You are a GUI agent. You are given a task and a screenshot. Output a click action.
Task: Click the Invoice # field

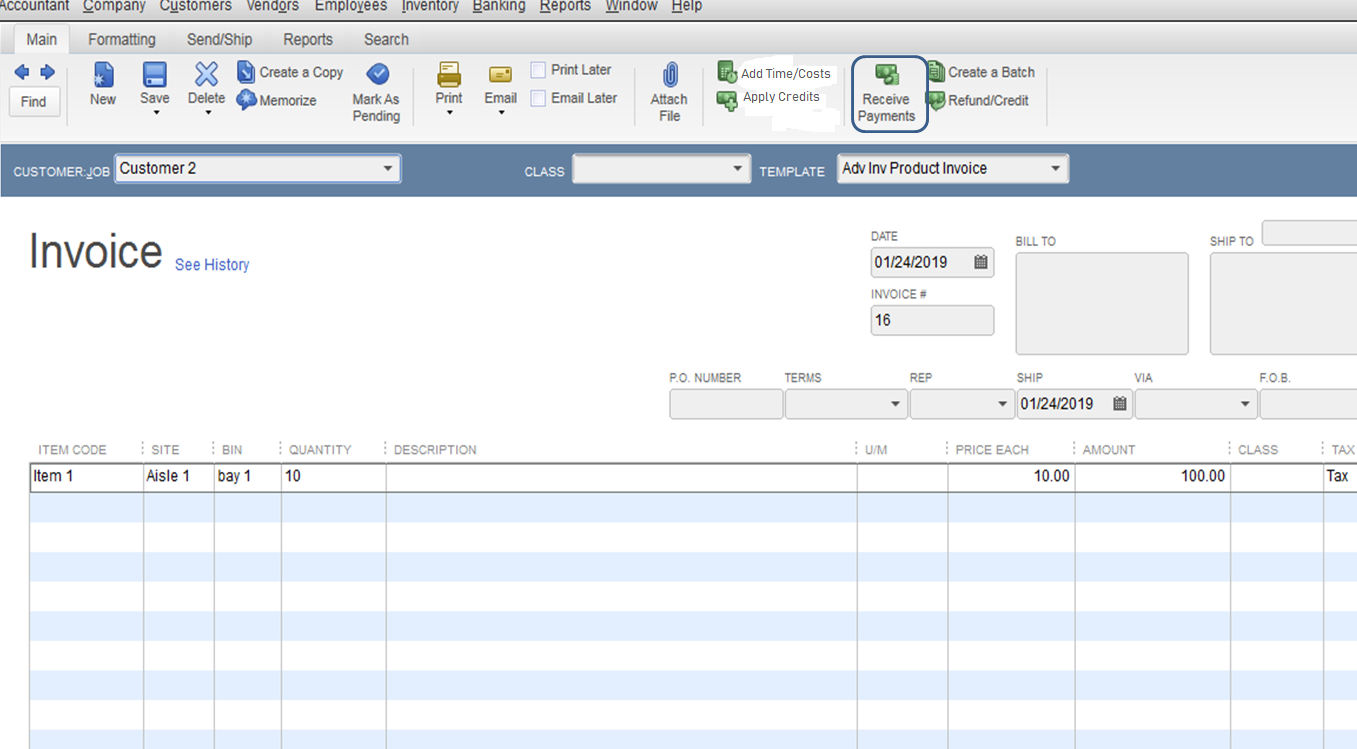point(930,320)
